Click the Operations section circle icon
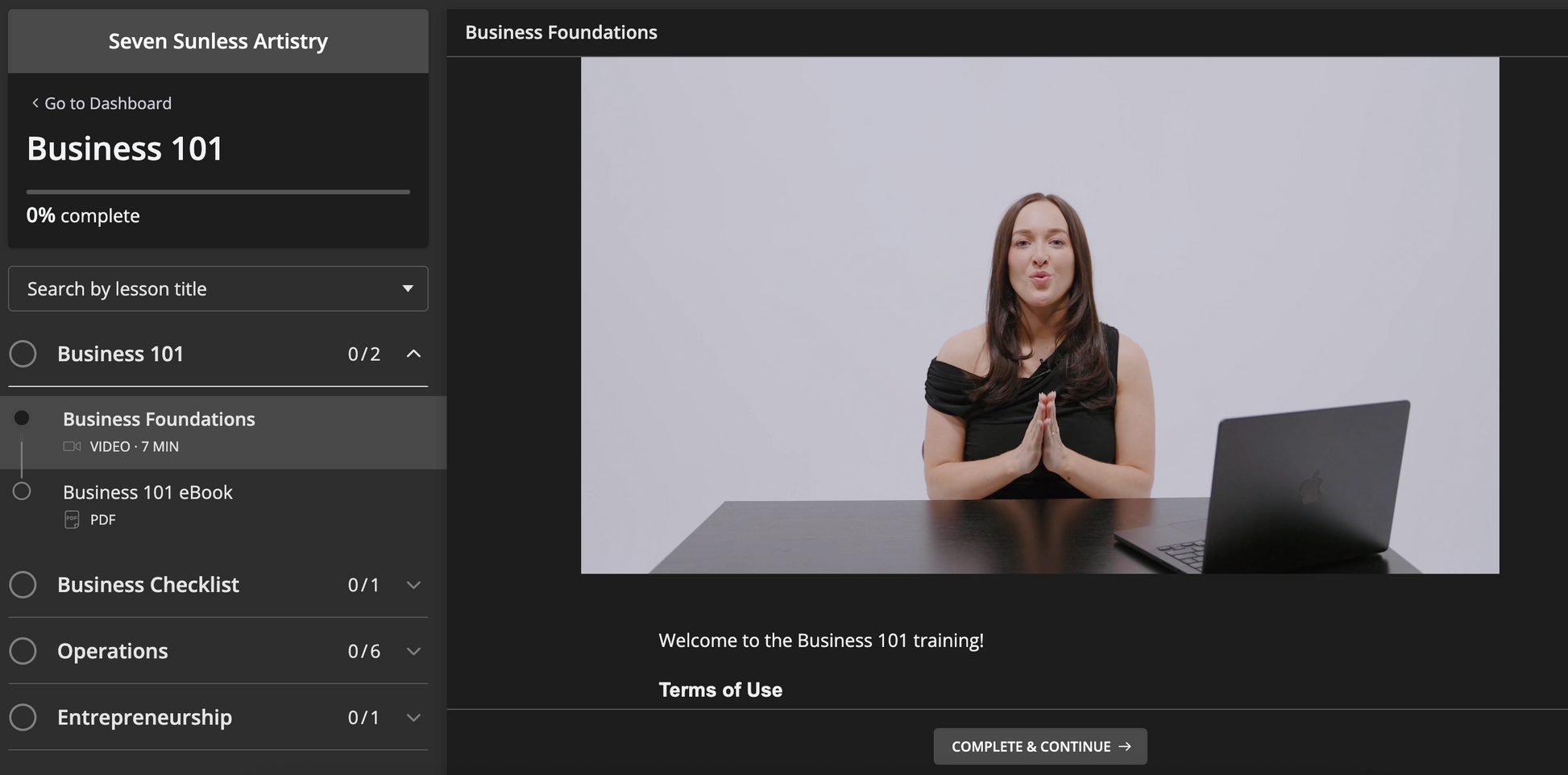The height and width of the screenshot is (775, 1568). 23,651
